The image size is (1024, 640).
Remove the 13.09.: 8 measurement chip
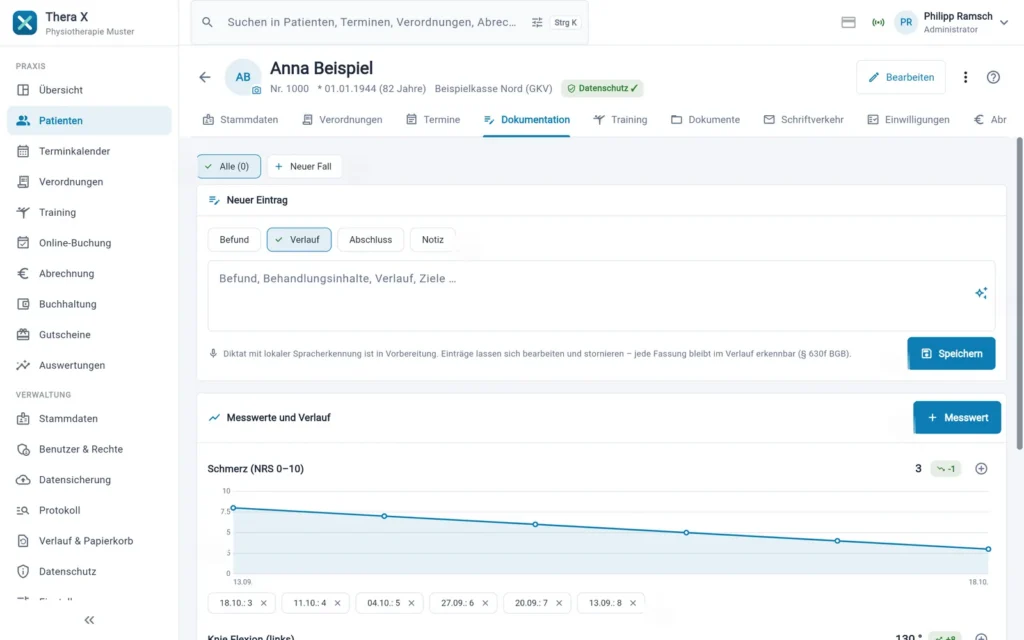633,603
